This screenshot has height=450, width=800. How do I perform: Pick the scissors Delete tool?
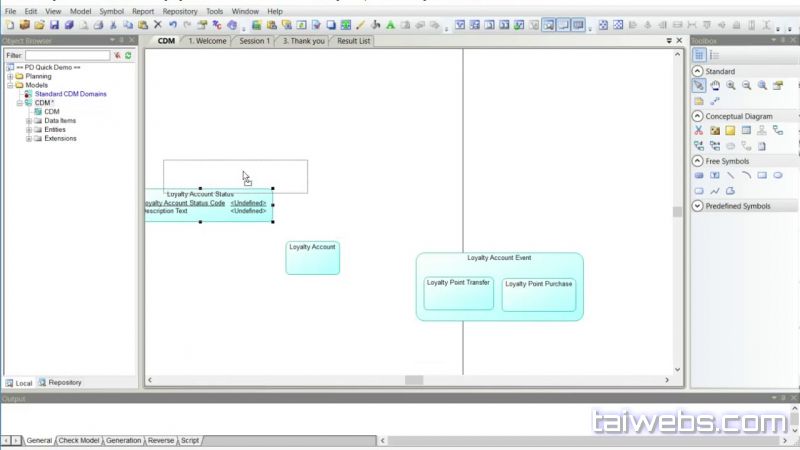699,130
